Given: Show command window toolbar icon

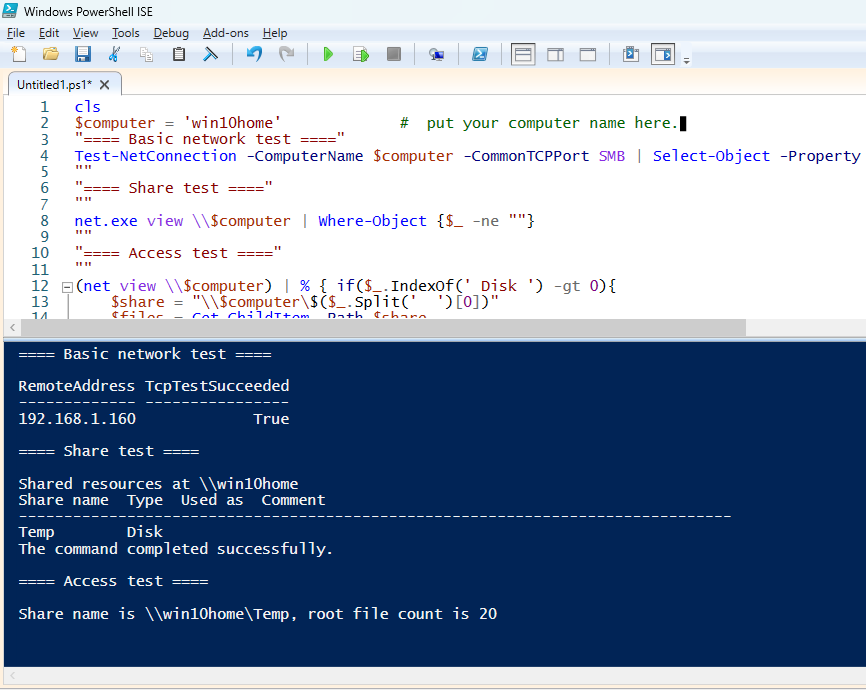Looking at the screenshot, I should tap(631, 54).
